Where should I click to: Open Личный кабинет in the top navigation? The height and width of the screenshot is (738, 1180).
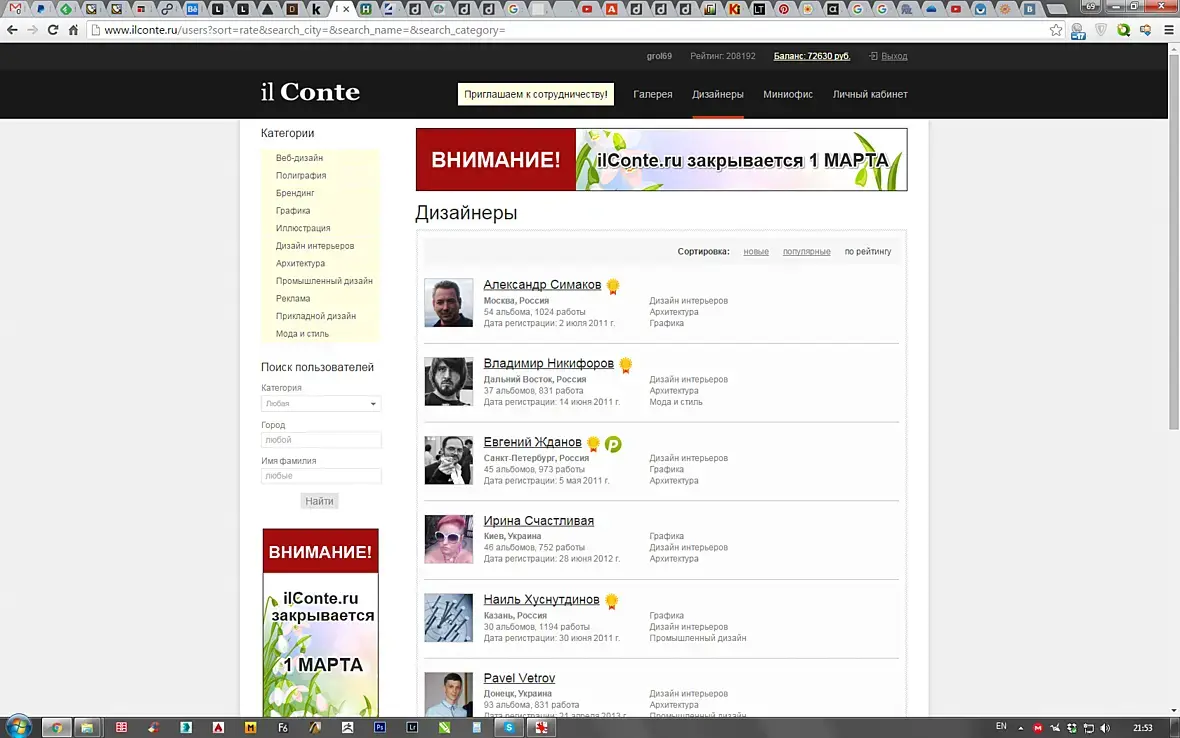click(x=870, y=94)
